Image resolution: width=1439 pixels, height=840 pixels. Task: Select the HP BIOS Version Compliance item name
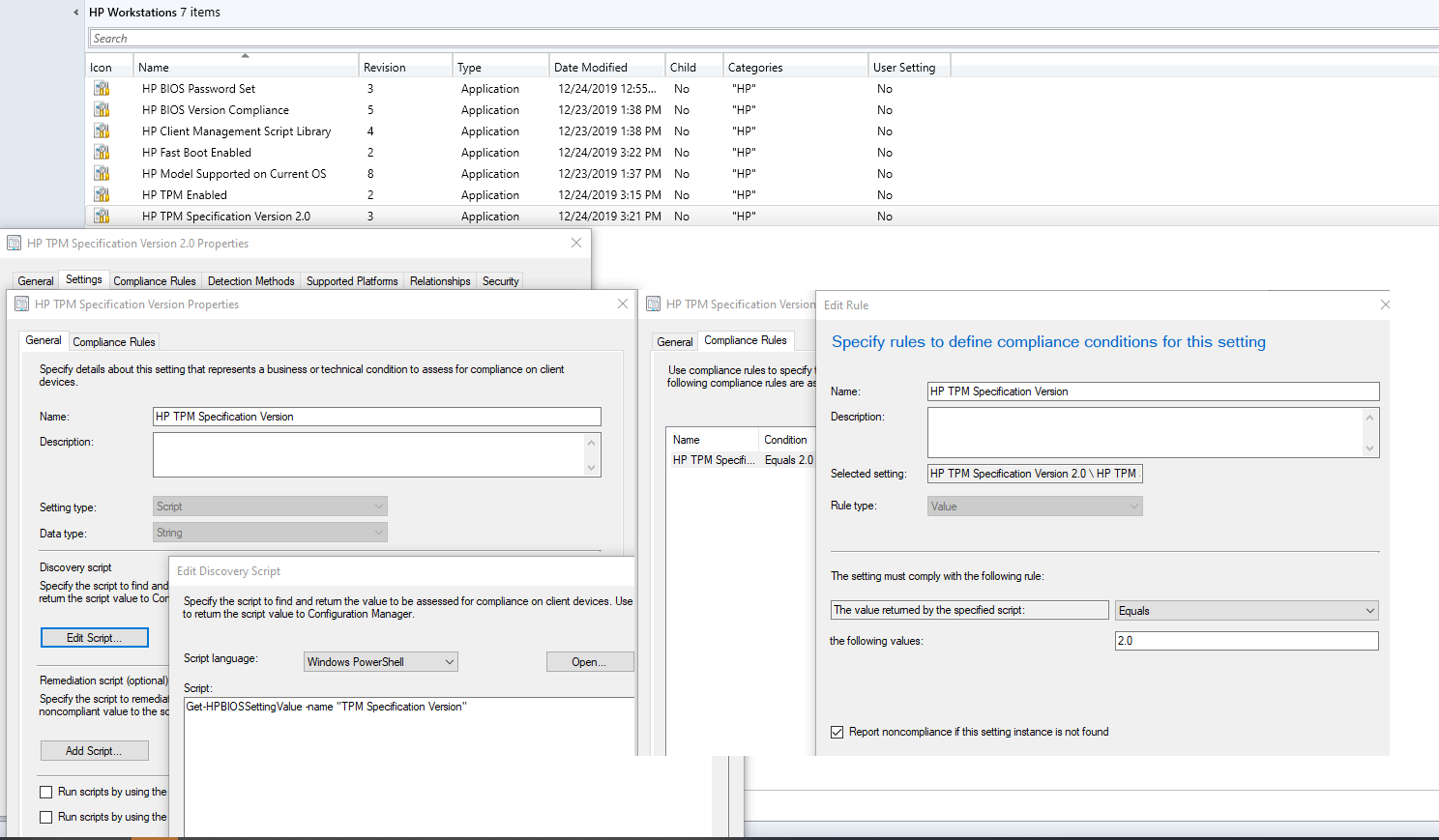216,109
